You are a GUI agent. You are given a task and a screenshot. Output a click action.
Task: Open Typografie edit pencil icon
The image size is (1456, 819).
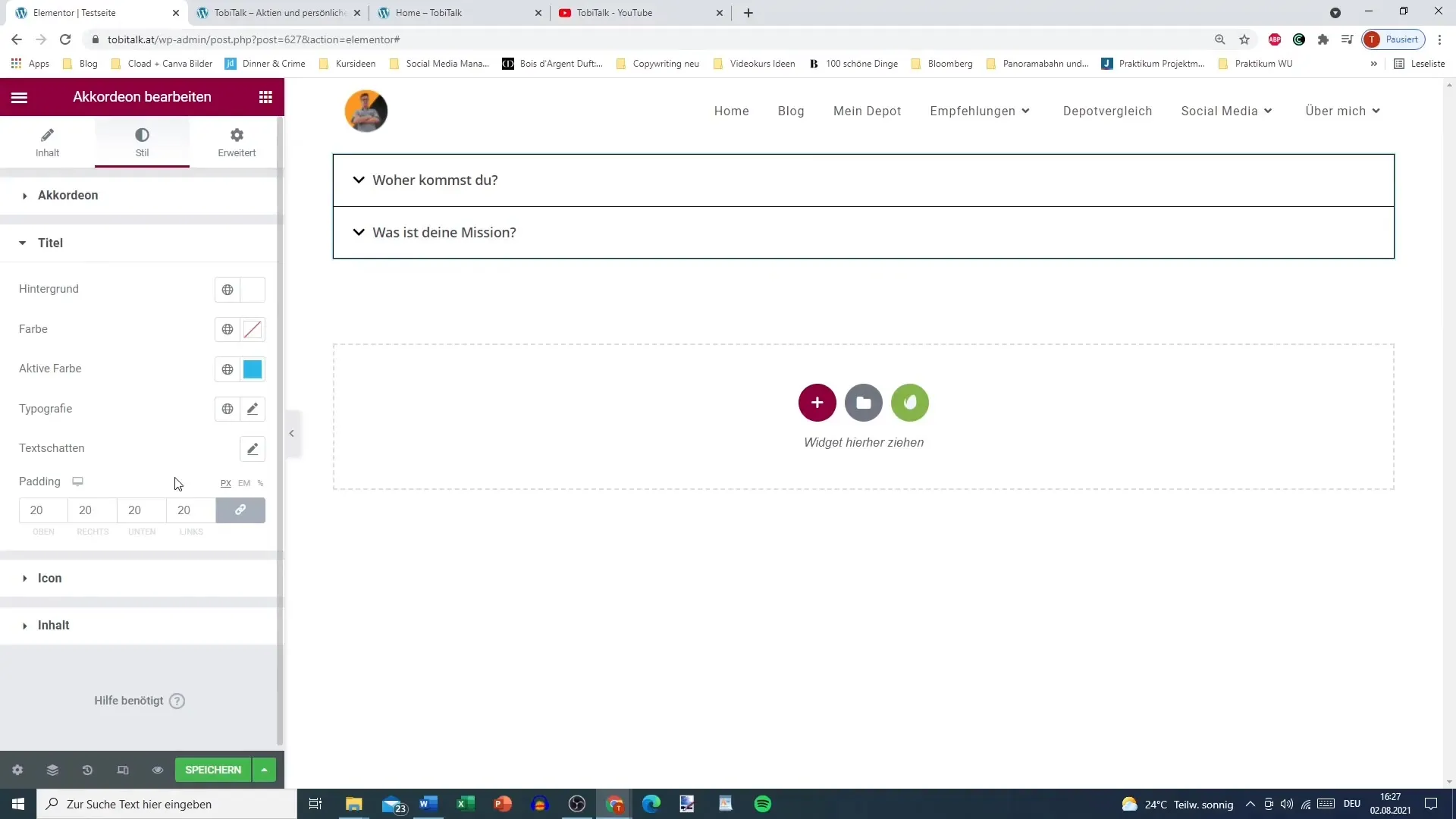pos(253,409)
